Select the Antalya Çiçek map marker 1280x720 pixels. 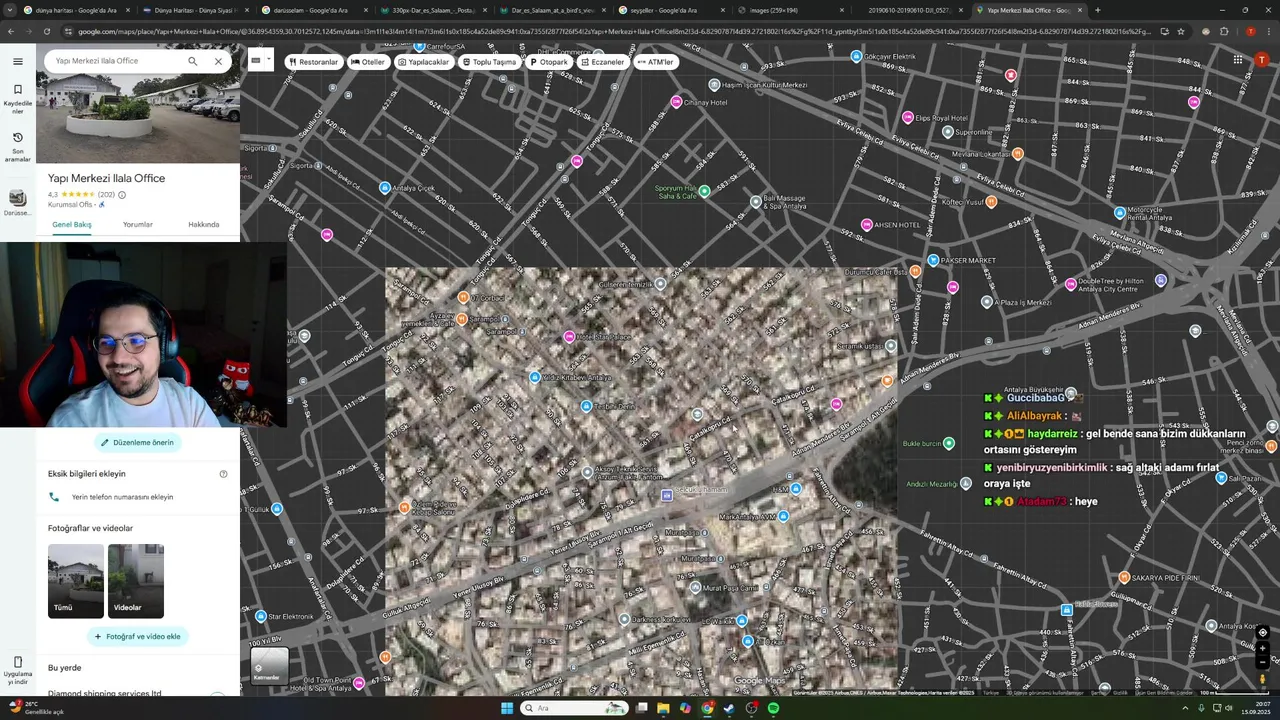pyautogui.click(x=385, y=188)
